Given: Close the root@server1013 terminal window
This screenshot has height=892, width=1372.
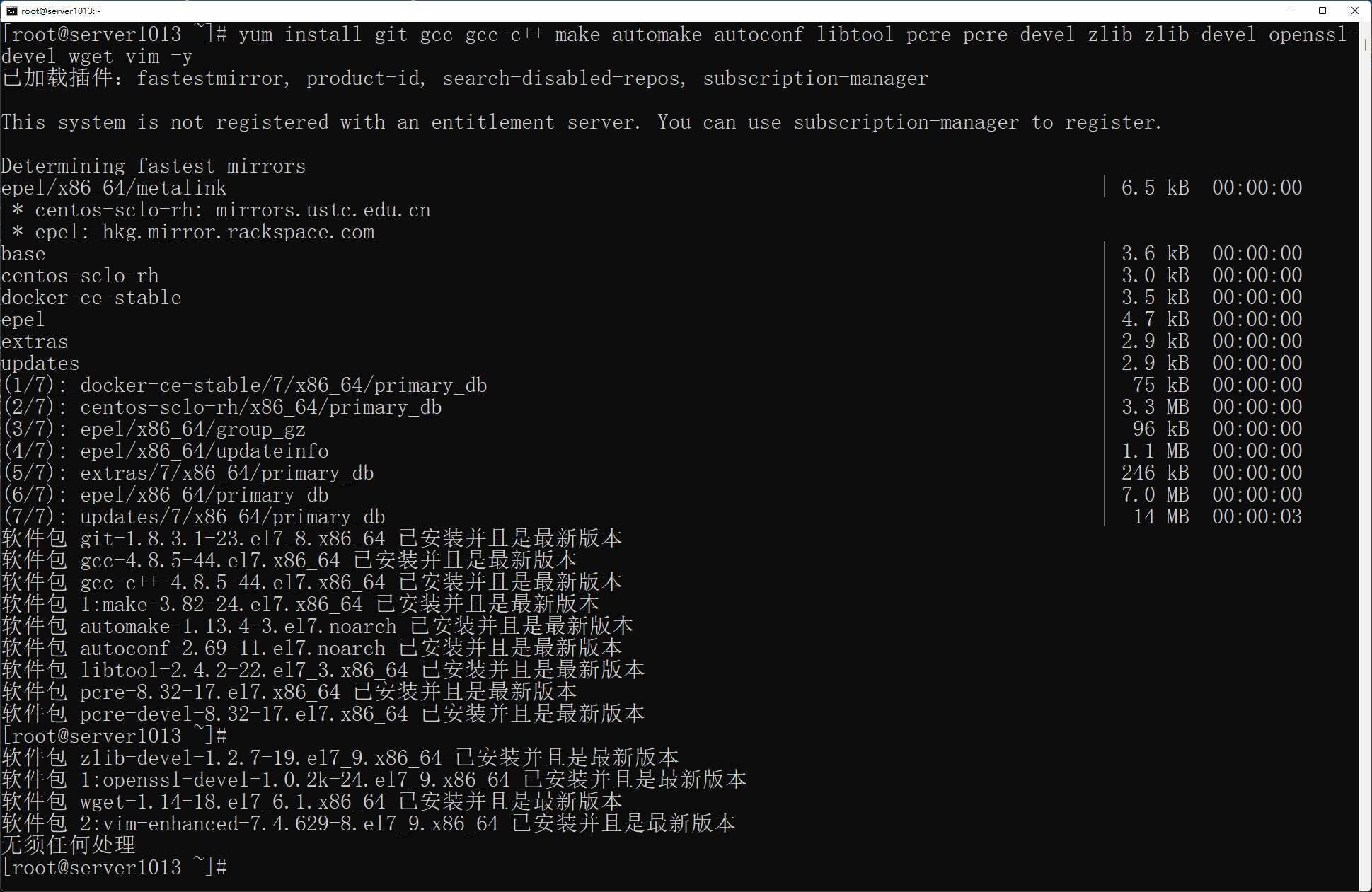Looking at the screenshot, I should pyautogui.click(x=1355, y=11).
